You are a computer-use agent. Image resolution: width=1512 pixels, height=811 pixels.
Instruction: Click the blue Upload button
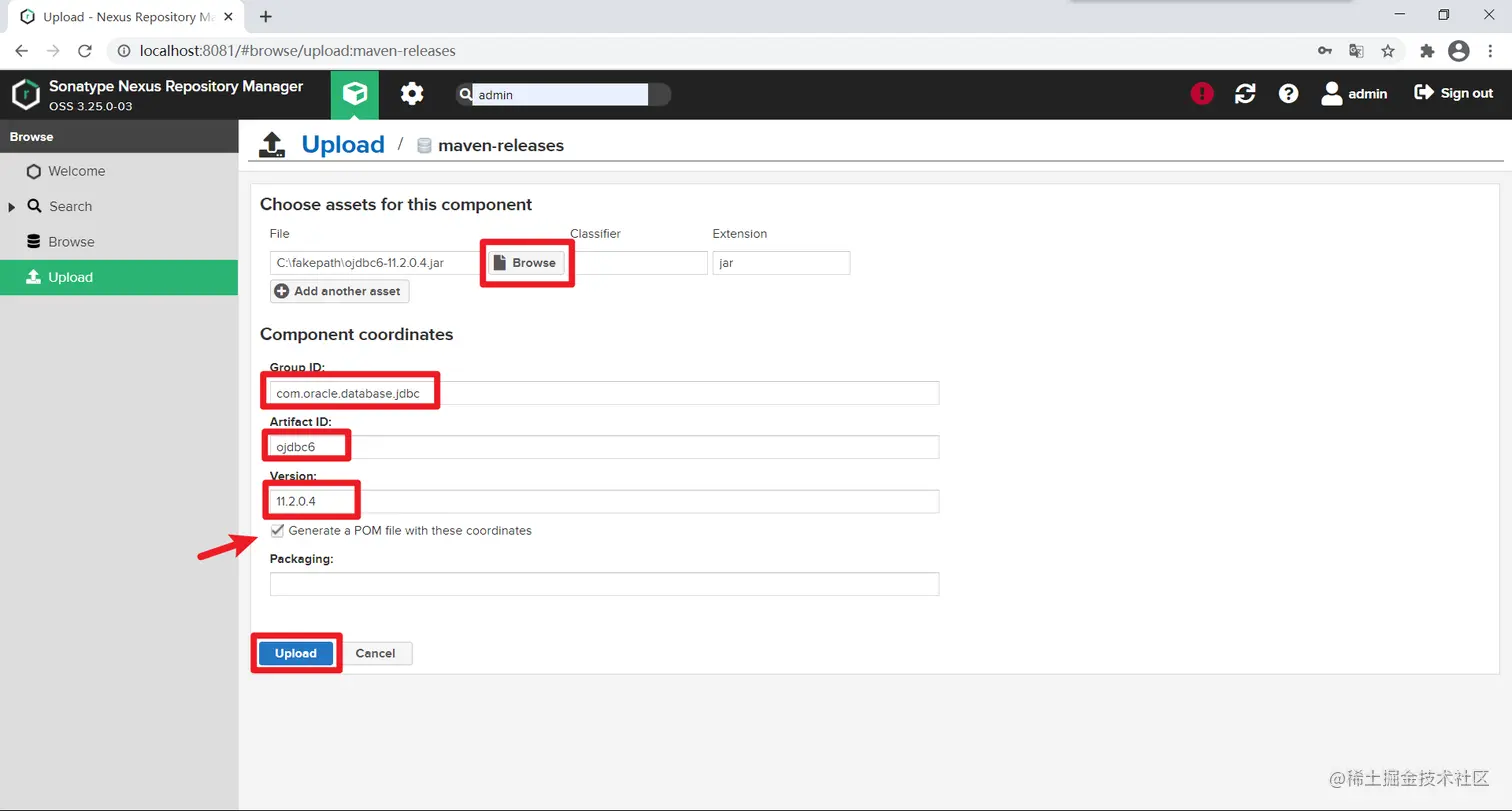point(296,653)
